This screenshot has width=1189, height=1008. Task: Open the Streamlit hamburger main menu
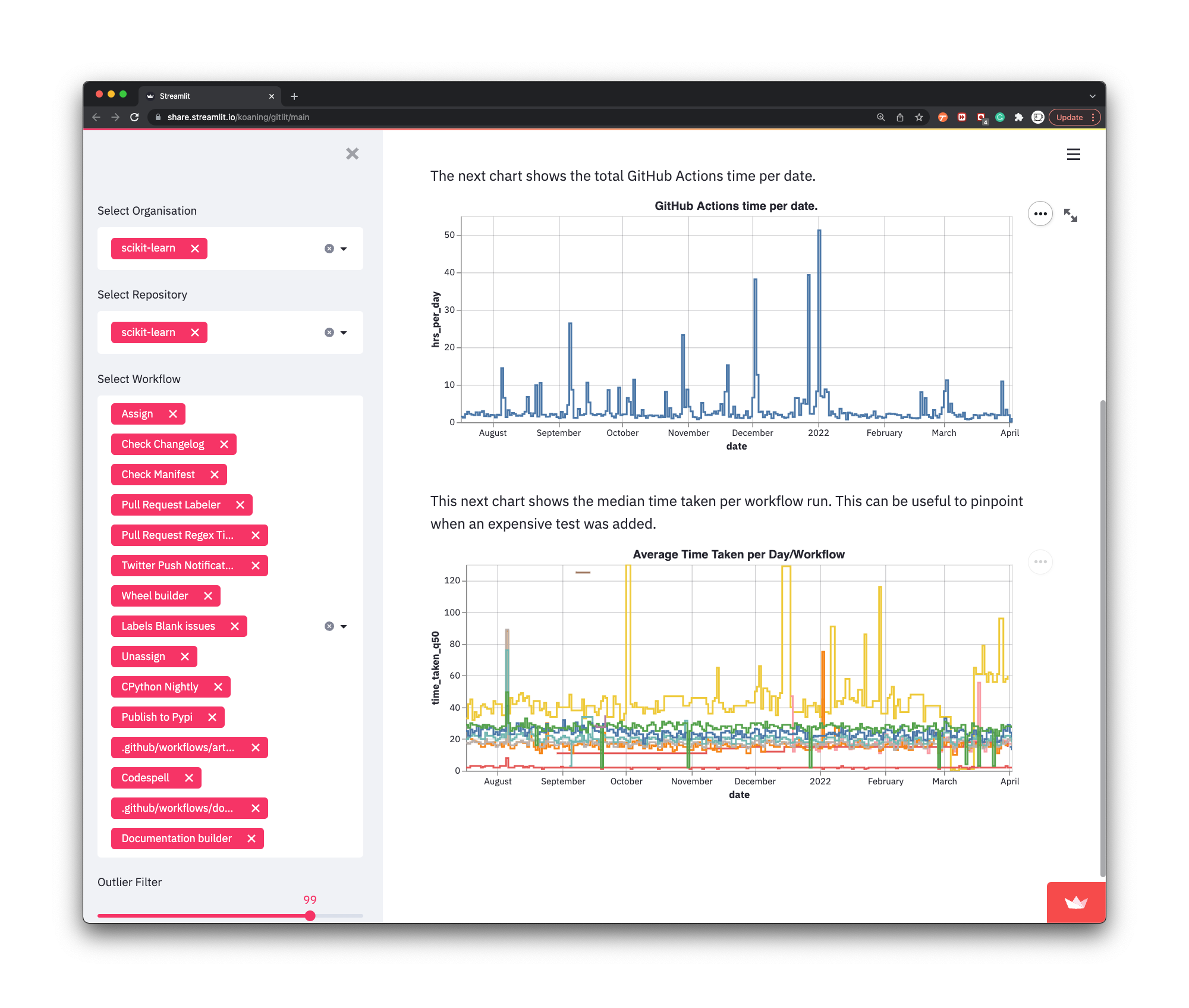[1073, 155]
